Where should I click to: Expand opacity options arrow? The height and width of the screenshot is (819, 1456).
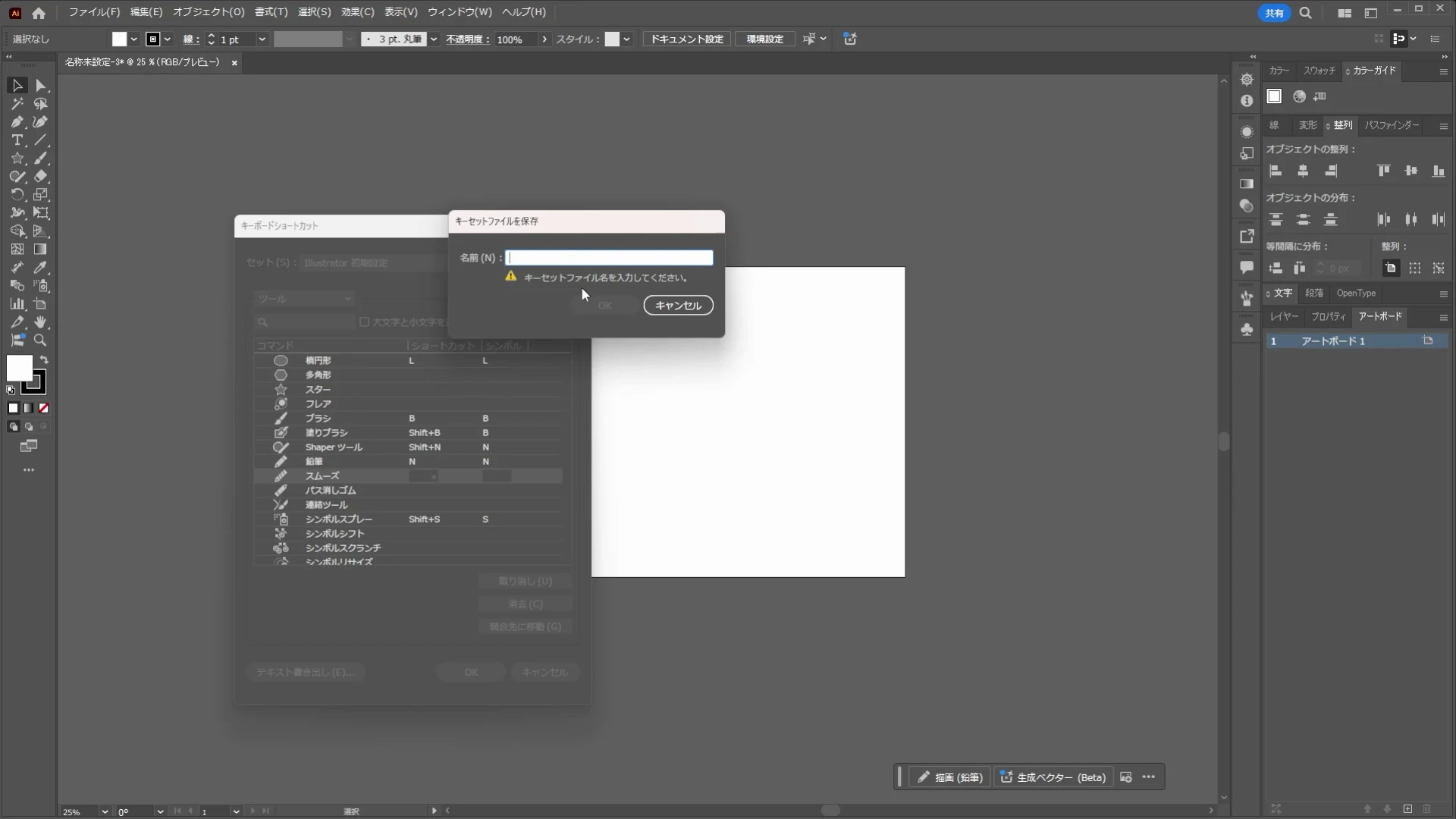click(544, 39)
